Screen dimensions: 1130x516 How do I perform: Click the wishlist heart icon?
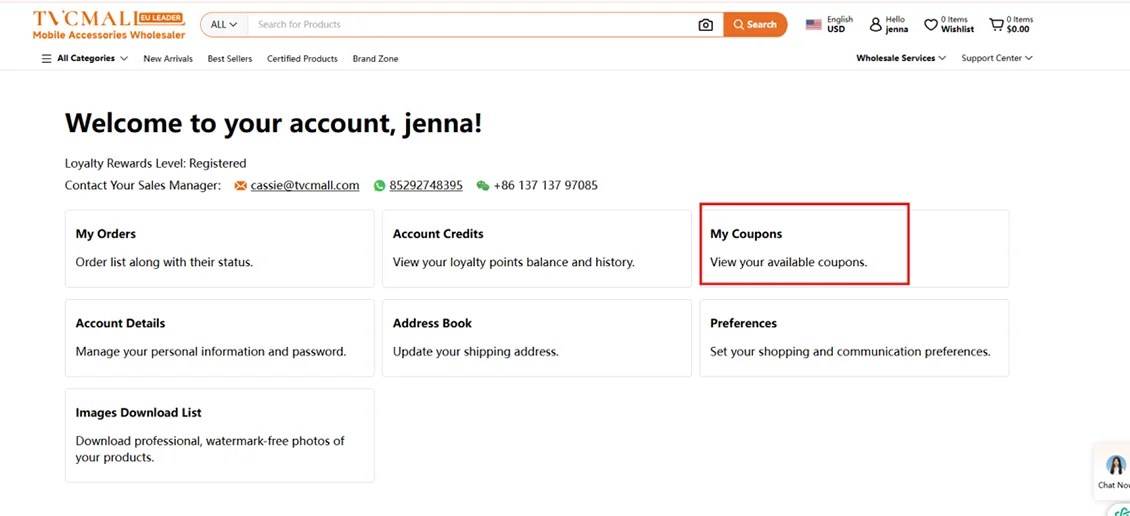click(x=930, y=24)
